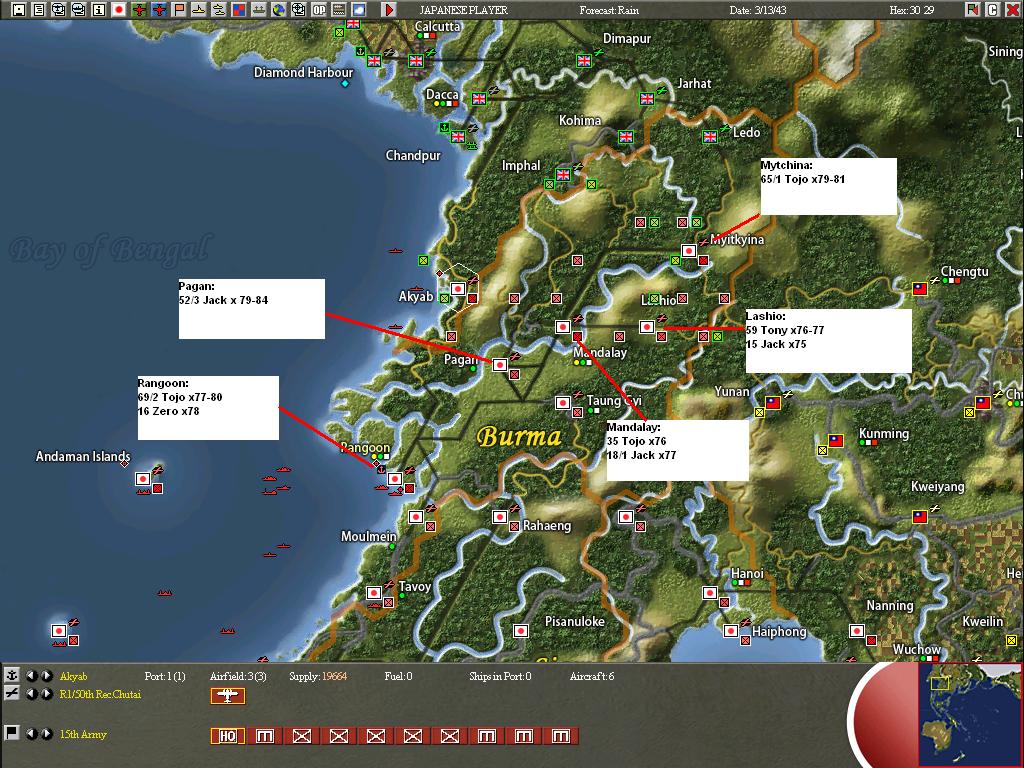Select the British base marker at Kohima

tap(626, 136)
